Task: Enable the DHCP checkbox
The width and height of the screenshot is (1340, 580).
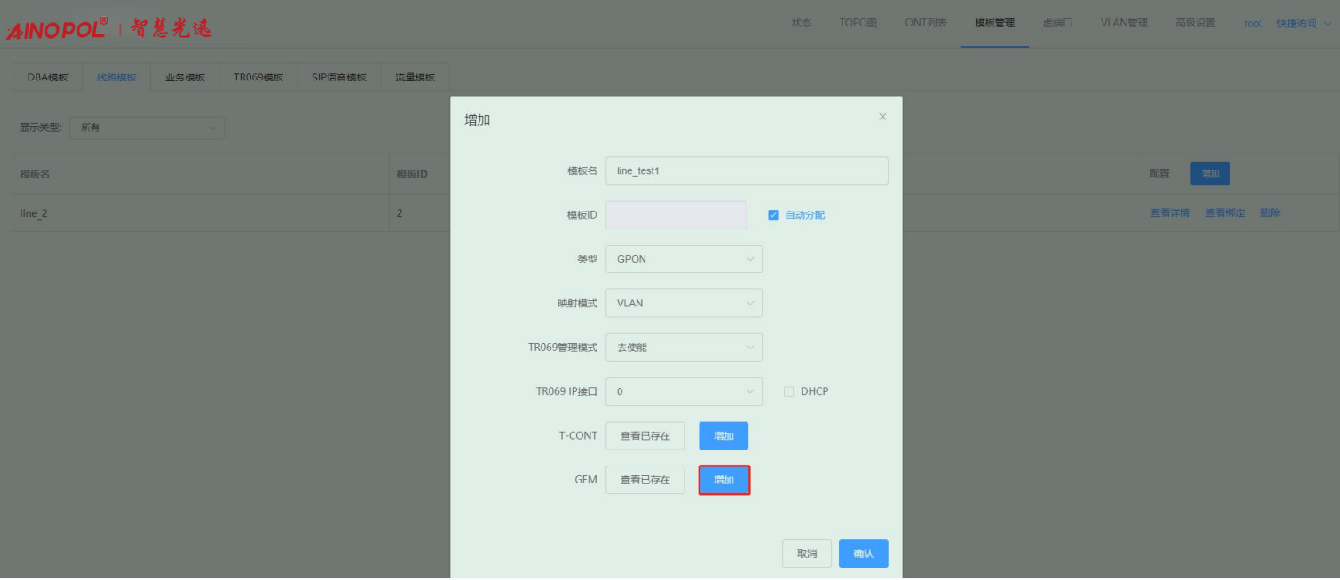Action: pyautogui.click(x=789, y=391)
